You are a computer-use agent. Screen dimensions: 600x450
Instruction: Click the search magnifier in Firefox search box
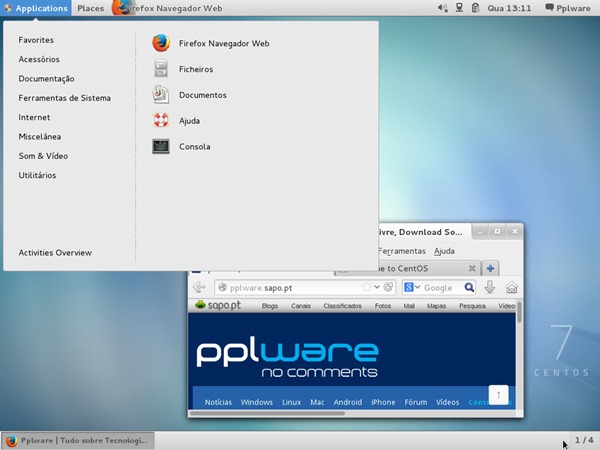469,287
